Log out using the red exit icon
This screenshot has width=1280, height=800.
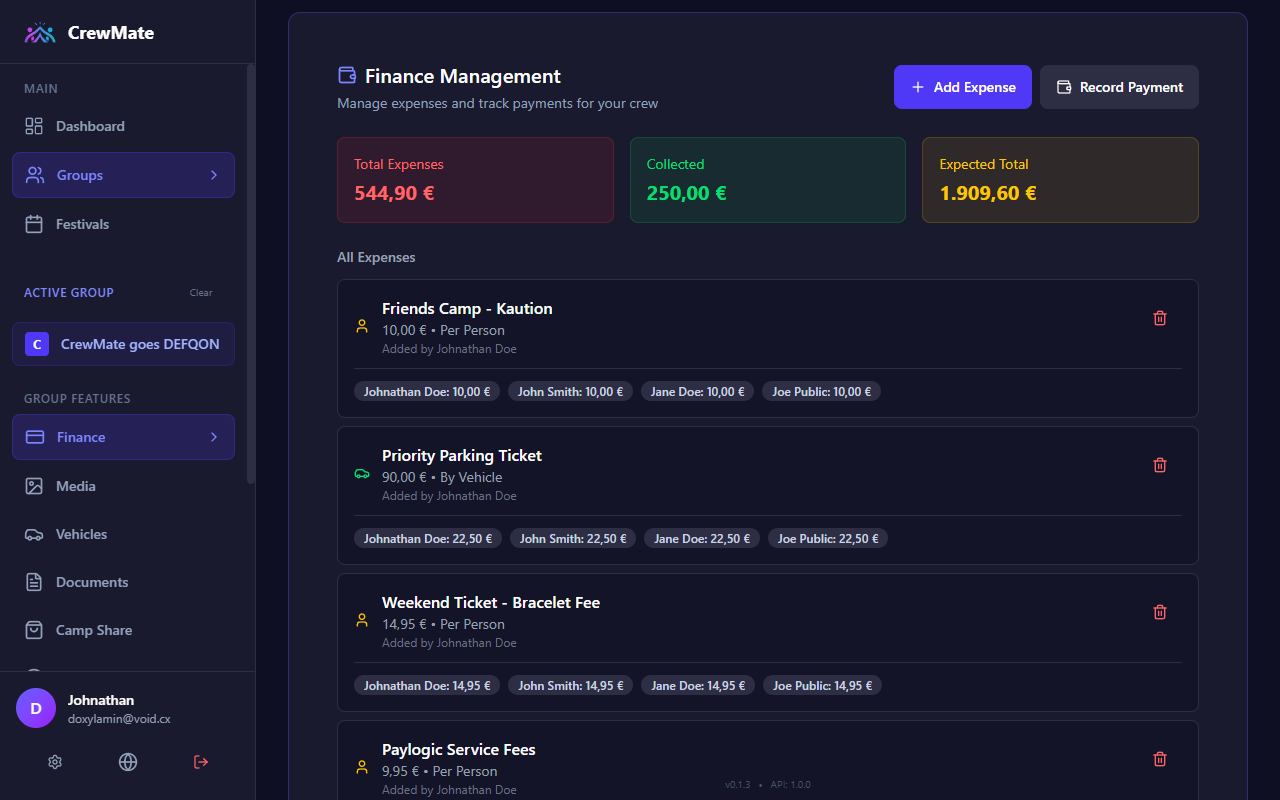201,762
